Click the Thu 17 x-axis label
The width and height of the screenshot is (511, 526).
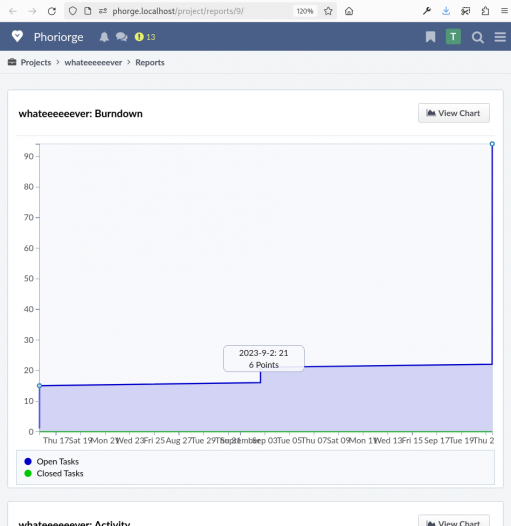pos(55,440)
